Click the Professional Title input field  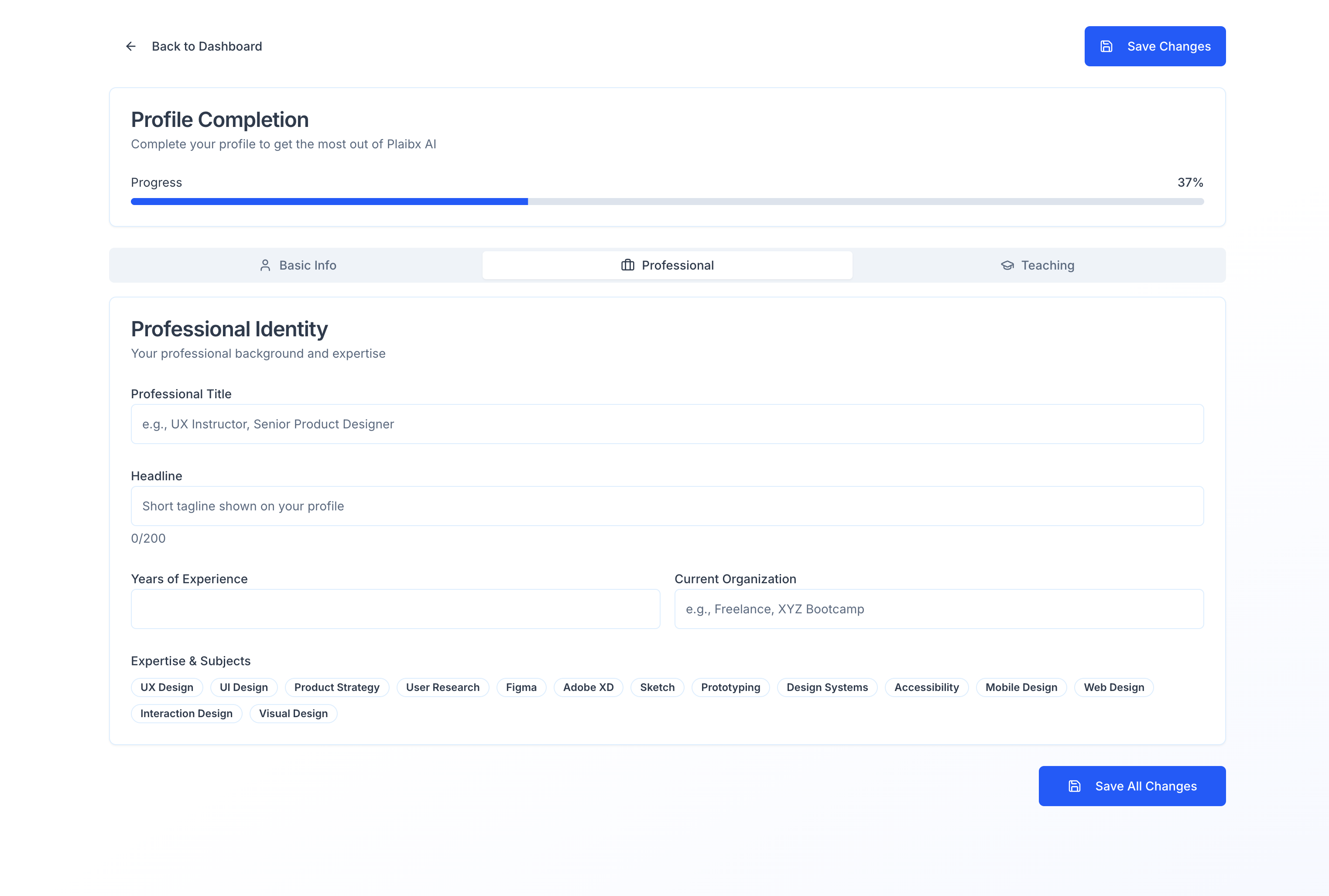coord(668,424)
